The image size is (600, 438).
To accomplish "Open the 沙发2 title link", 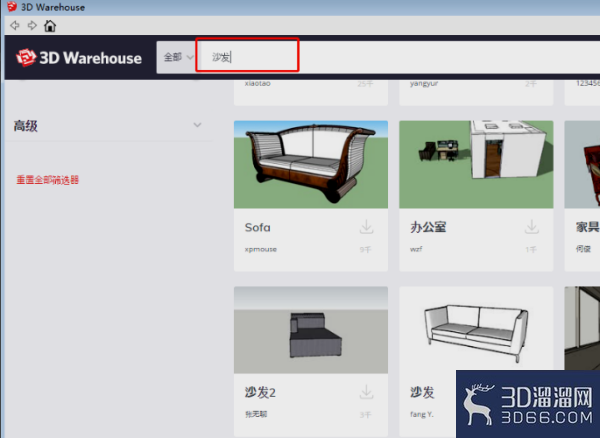I will coord(260,392).
